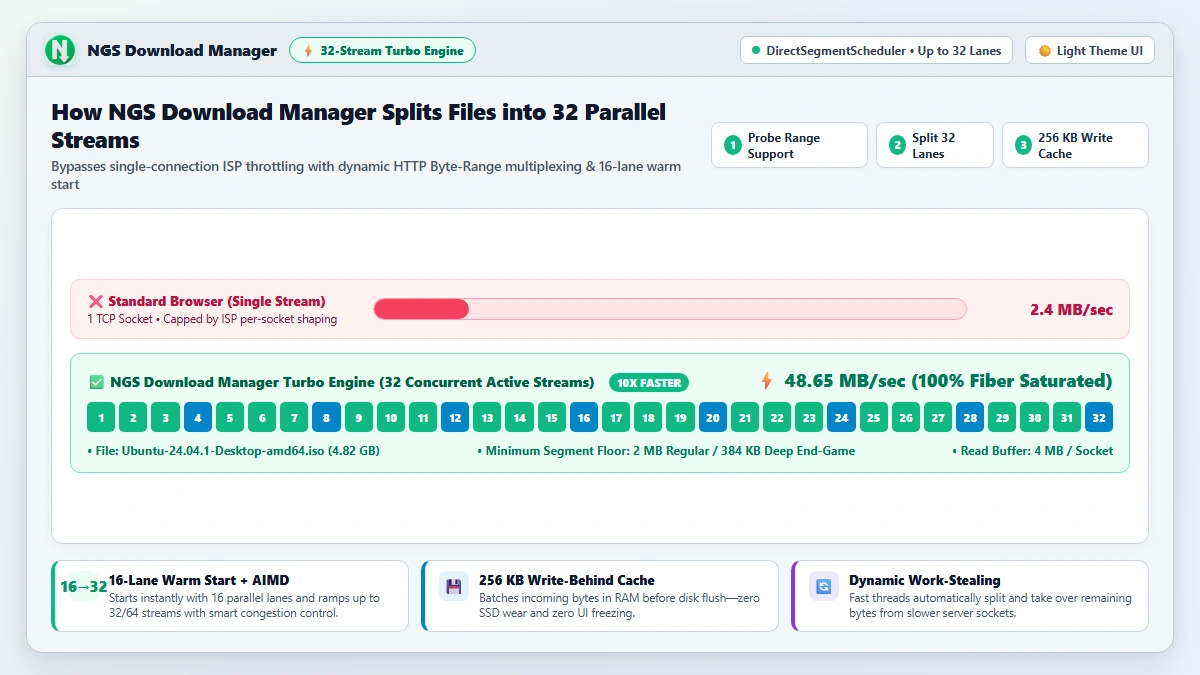
Task: Open the 256 KB Write-Behind Cache card
Action: point(600,596)
